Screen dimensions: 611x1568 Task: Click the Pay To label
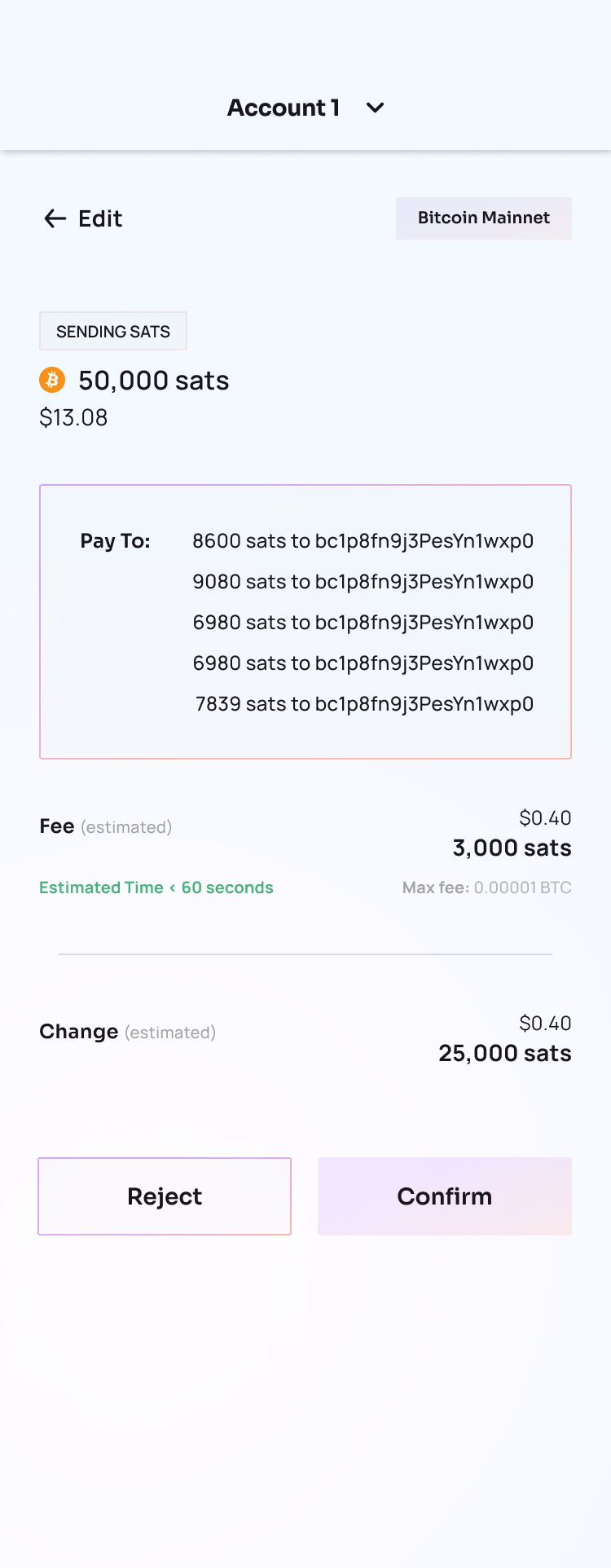point(115,541)
